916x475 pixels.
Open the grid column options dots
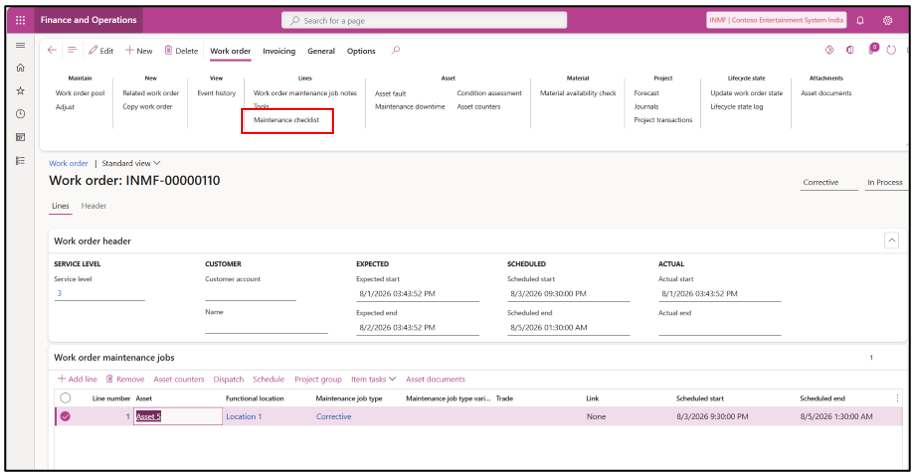(897, 398)
